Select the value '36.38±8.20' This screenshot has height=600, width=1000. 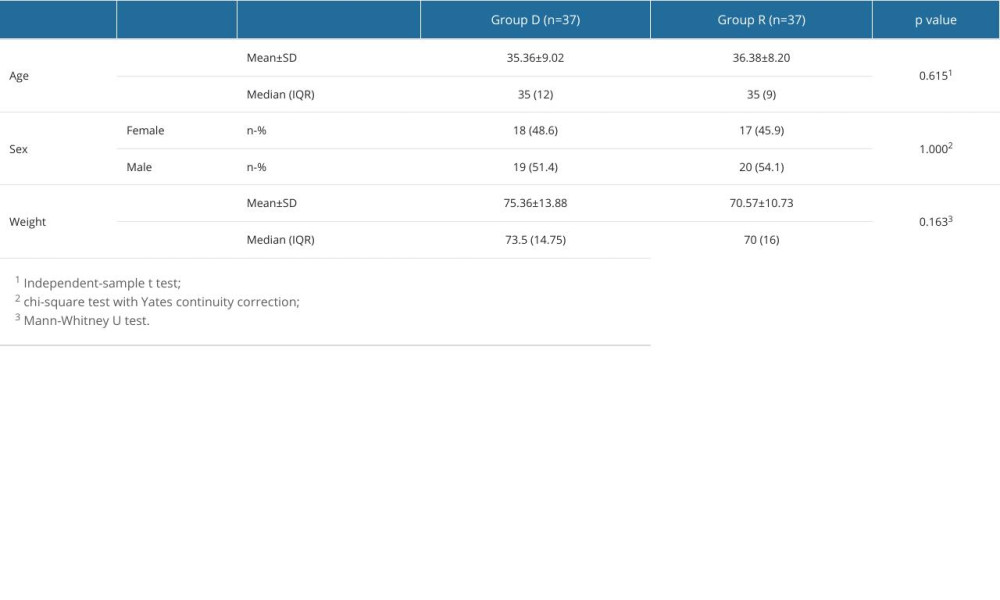(761, 58)
